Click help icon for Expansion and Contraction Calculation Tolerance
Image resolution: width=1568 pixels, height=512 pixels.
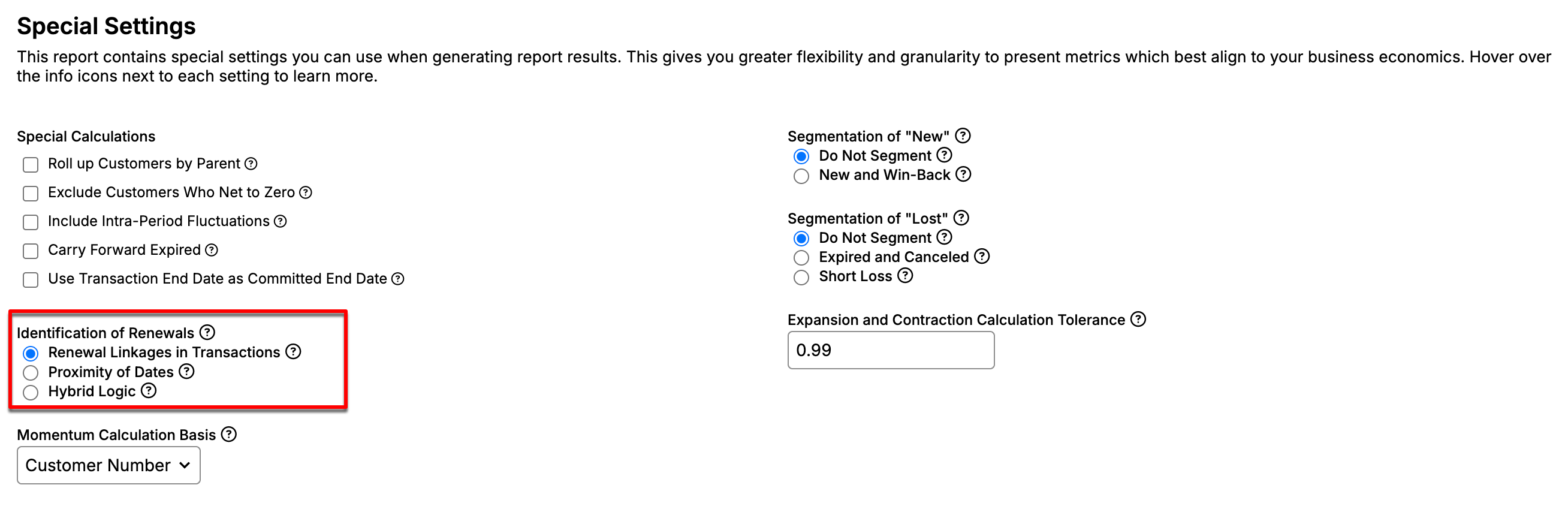1138,320
